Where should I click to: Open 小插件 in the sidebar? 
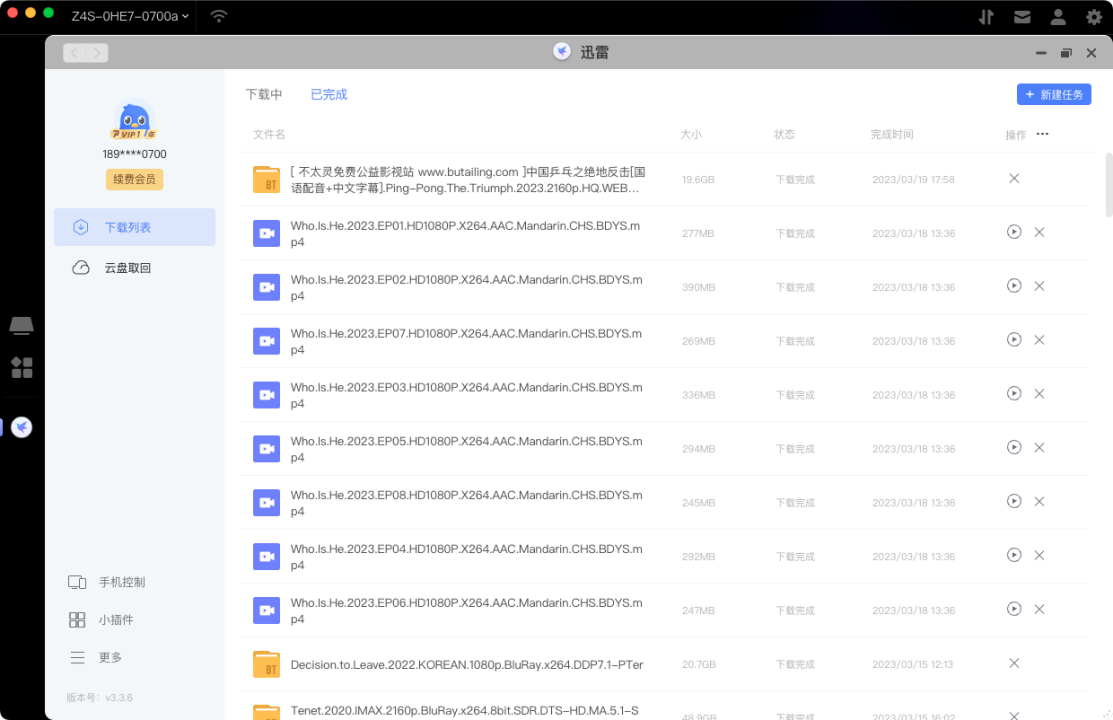101,620
